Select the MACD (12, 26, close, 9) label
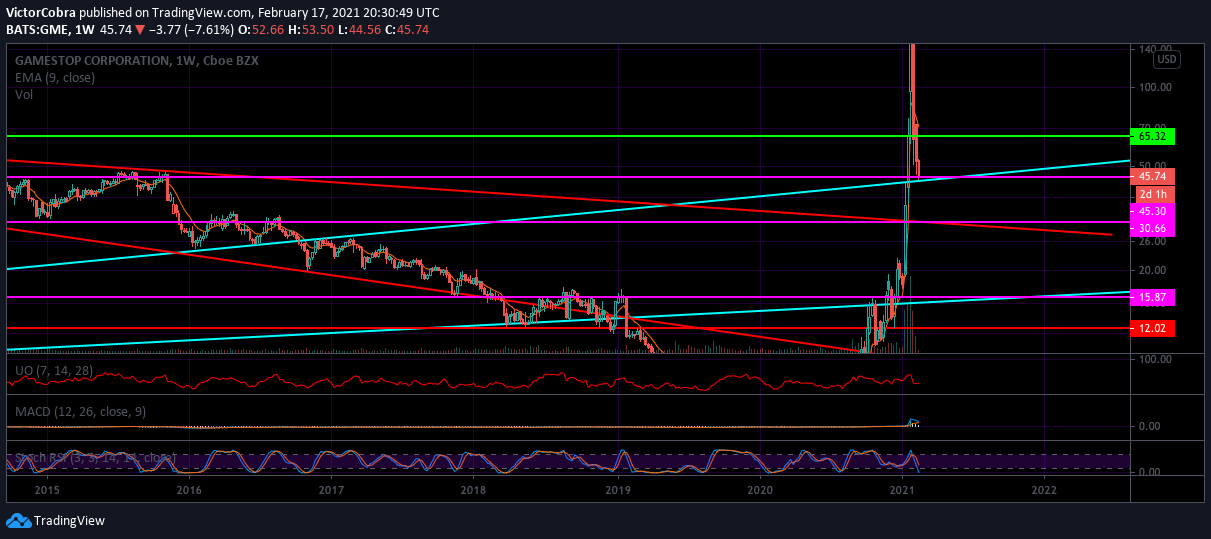The image size is (1211, 539). [81, 411]
